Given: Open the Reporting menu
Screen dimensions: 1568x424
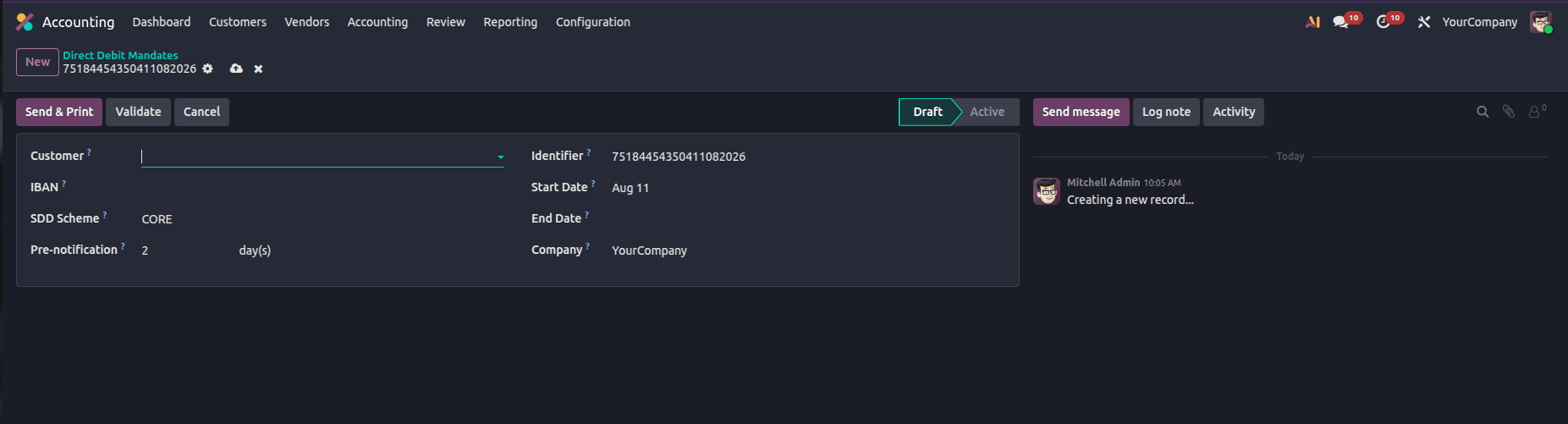Looking at the screenshot, I should point(510,22).
